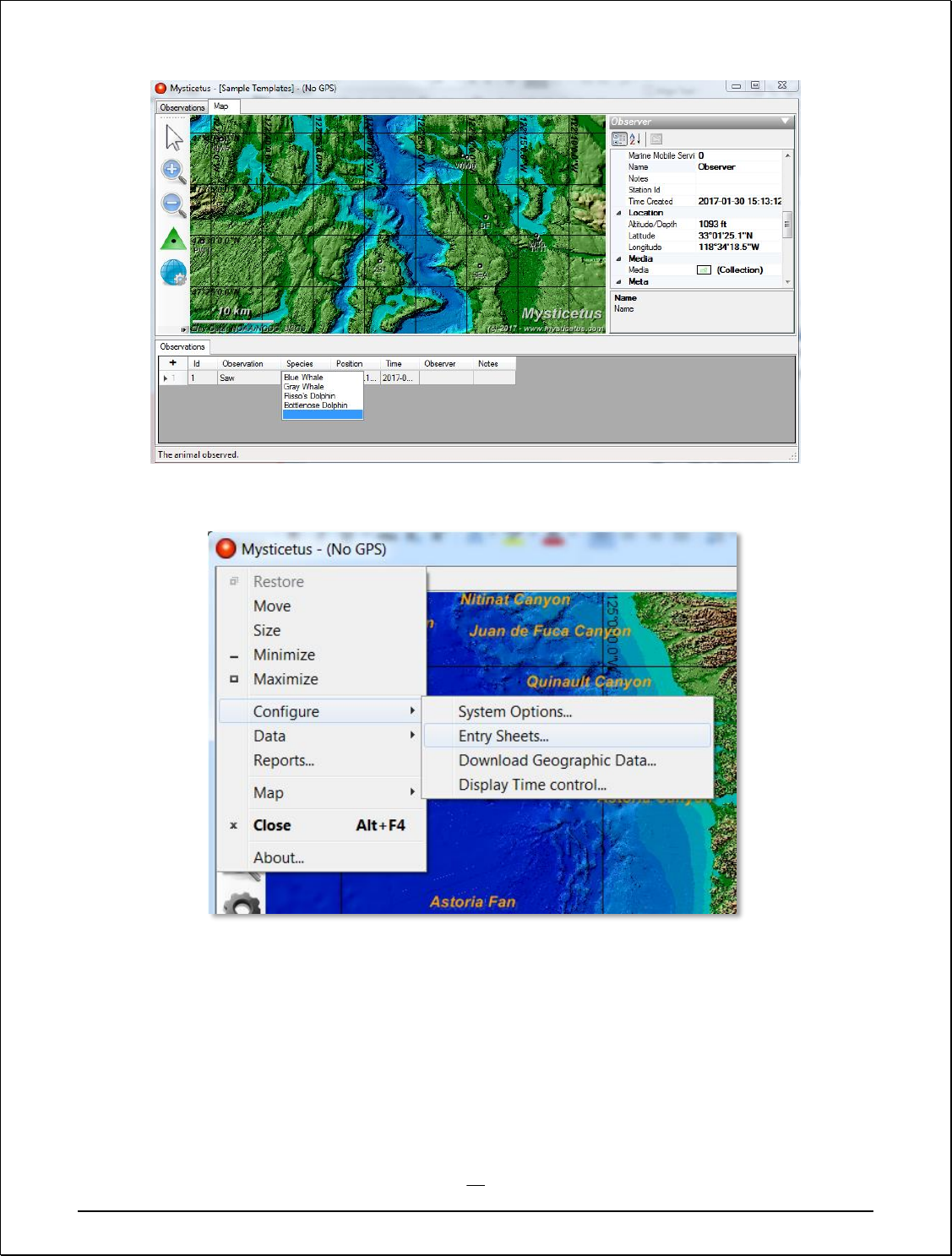Select Risso's Dolphin in Species list
This screenshot has height=1256, width=952.
point(323,396)
